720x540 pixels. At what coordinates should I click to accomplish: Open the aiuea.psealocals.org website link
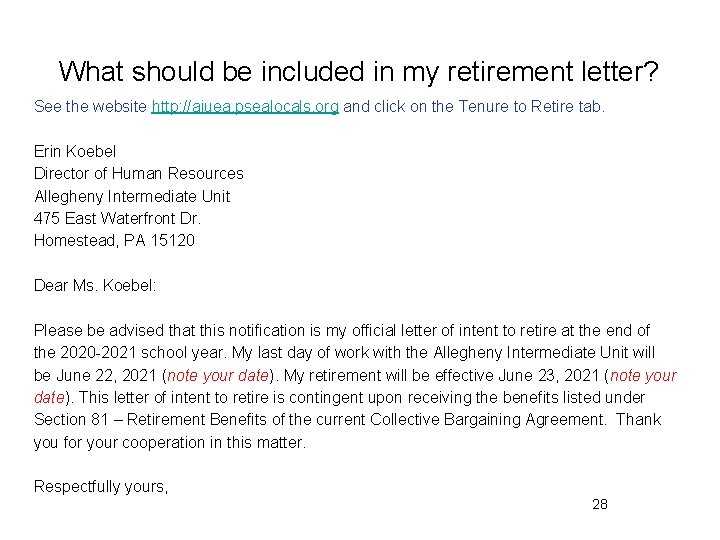245,105
